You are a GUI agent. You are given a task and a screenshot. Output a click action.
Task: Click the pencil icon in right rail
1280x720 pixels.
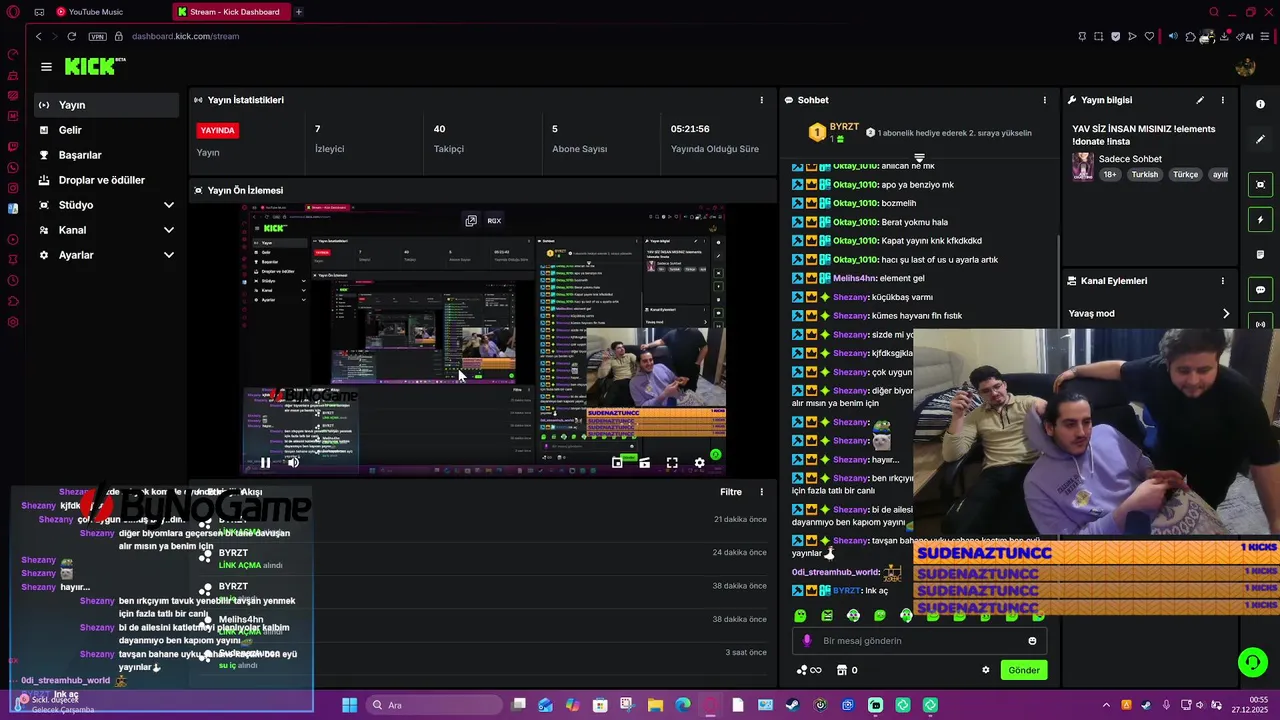point(1260,139)
